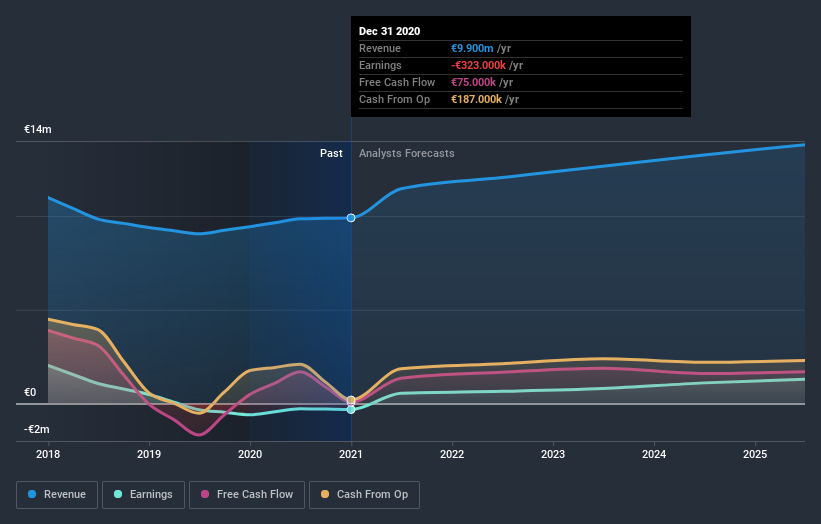Select the 2025 x-axis label
Image resolution: width=821 pixels, height=524 pixels.
click(x=755, y=454)
